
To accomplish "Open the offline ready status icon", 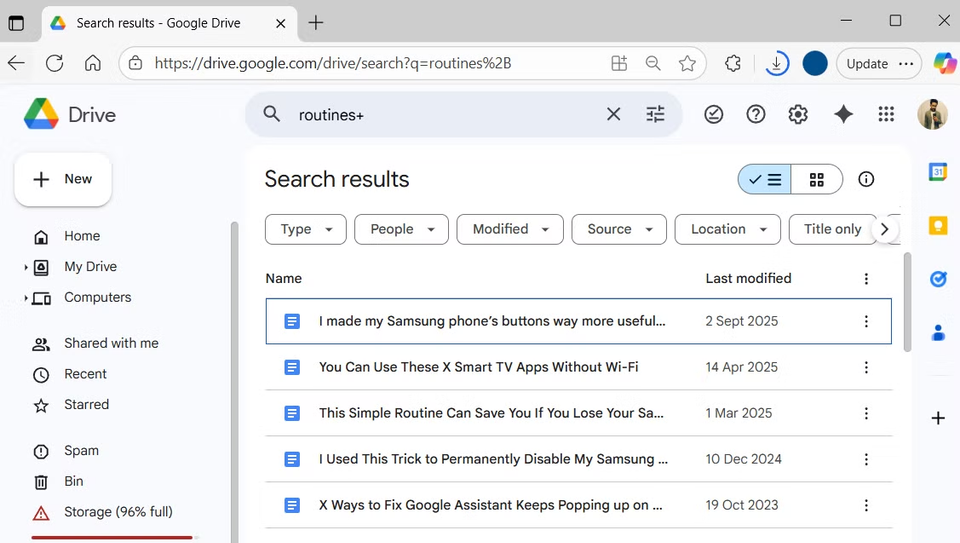I will click(x=713, y=115).
